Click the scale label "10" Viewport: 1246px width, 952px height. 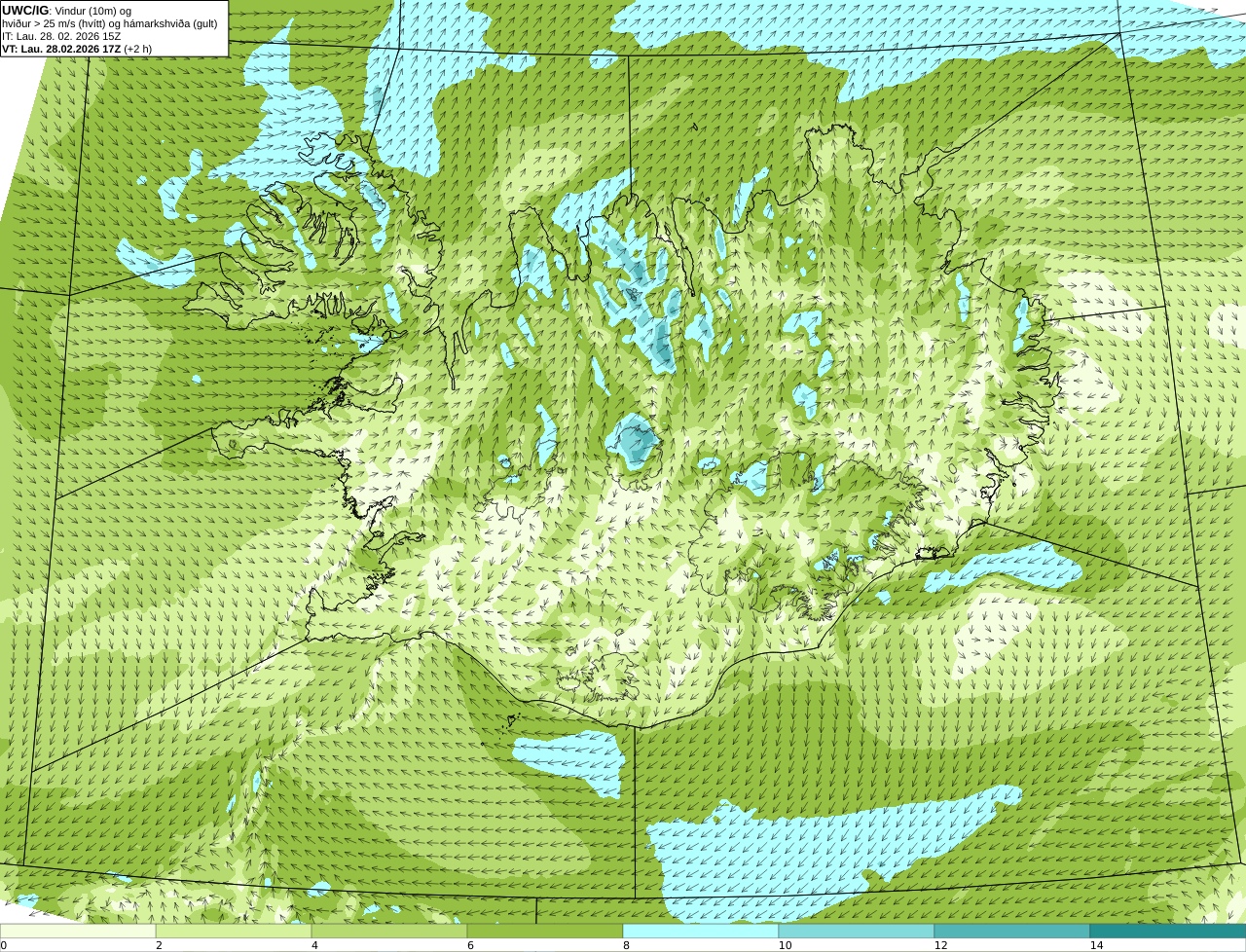click(x=785, y=945)
